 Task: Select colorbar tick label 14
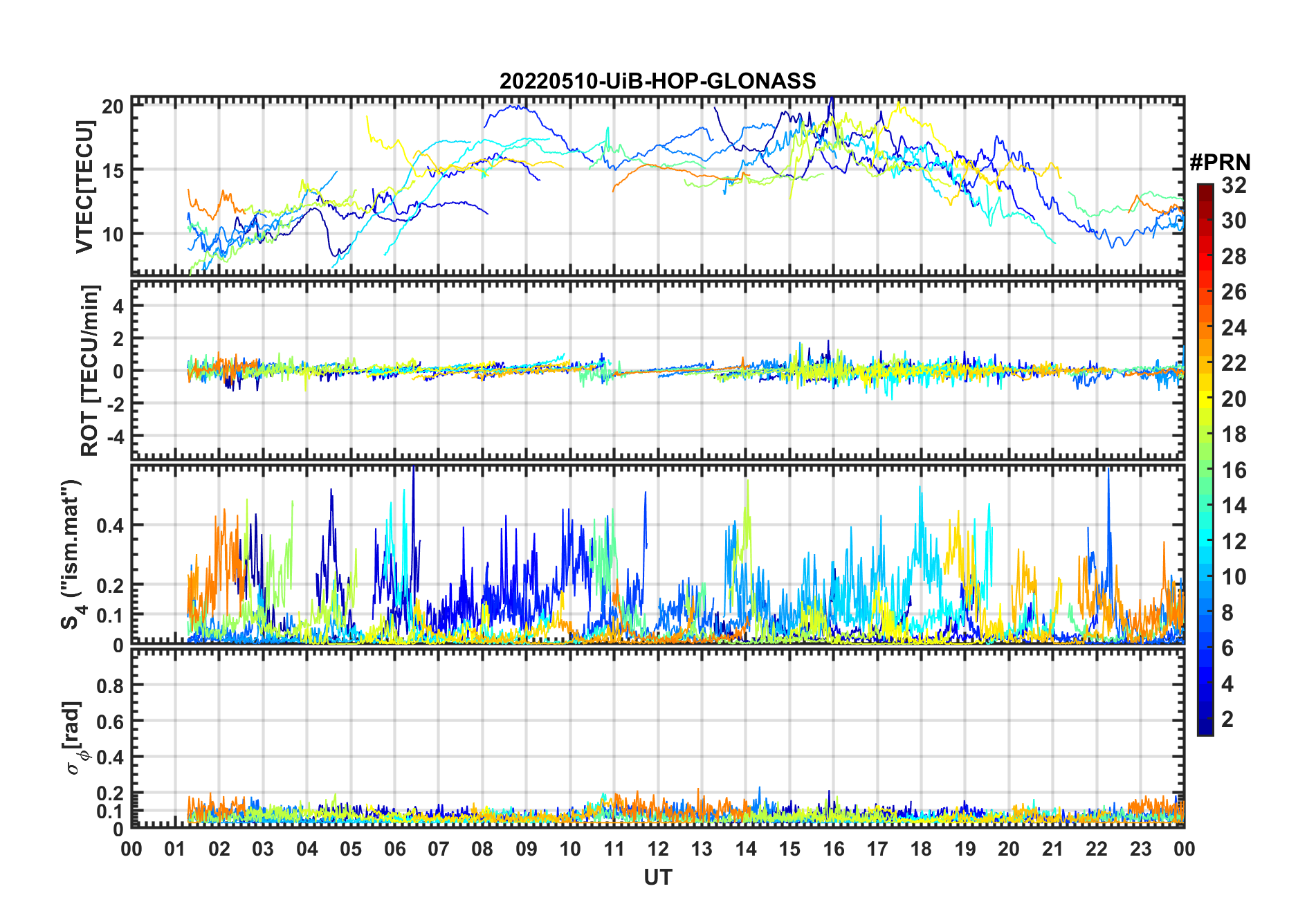coord(1234,506)
